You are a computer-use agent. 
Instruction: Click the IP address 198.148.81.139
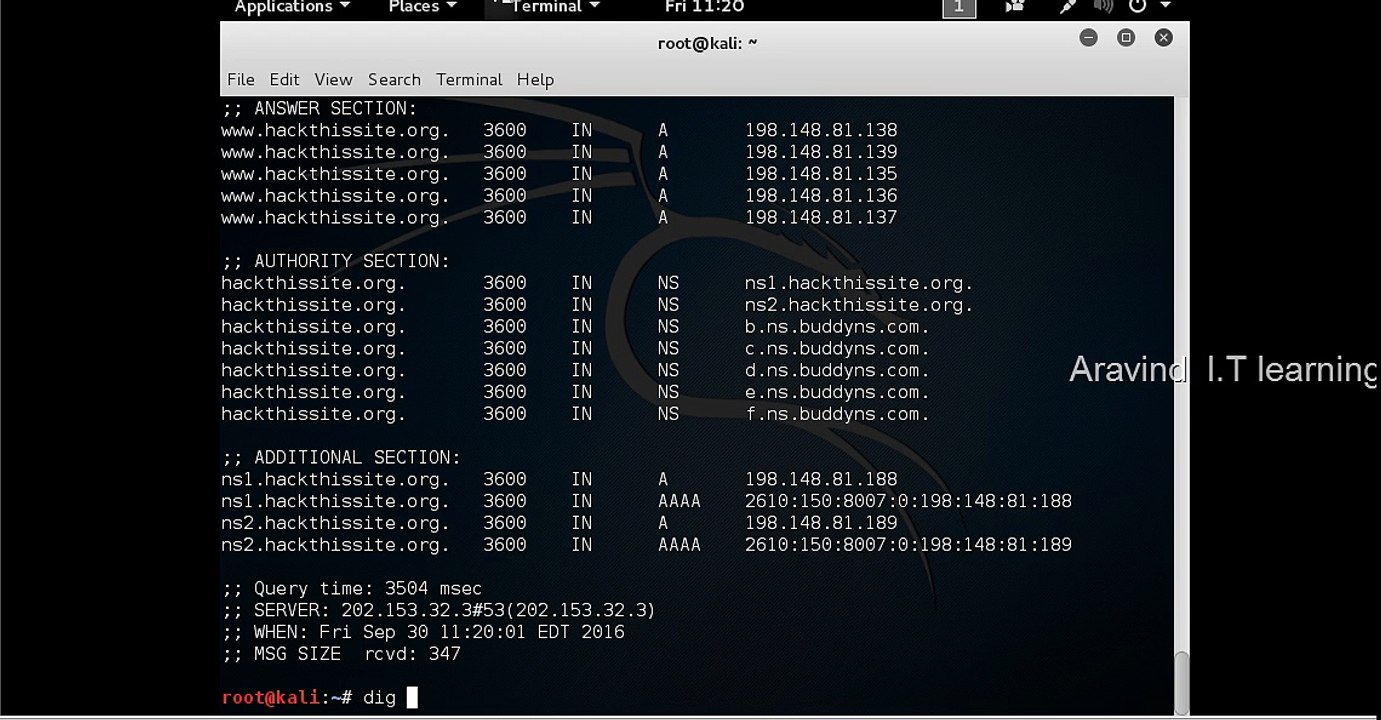point(821,152)
